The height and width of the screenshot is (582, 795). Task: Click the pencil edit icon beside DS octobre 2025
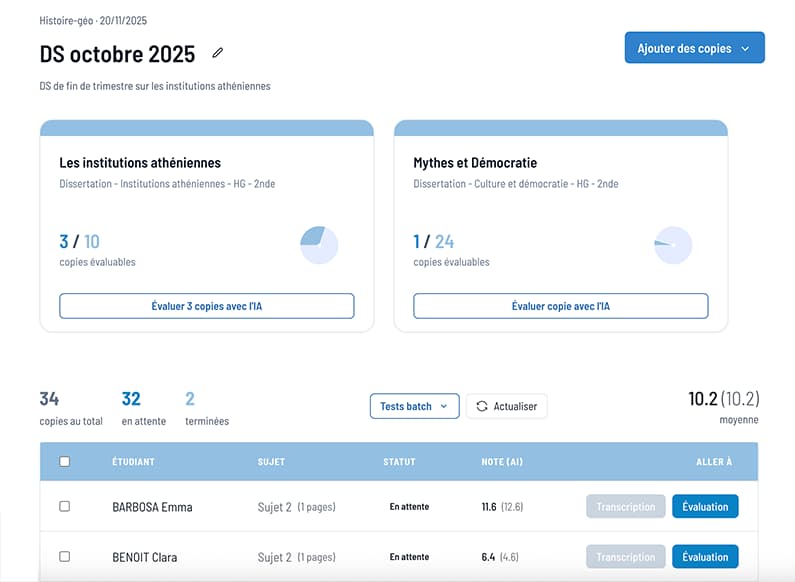coord(218,53)
